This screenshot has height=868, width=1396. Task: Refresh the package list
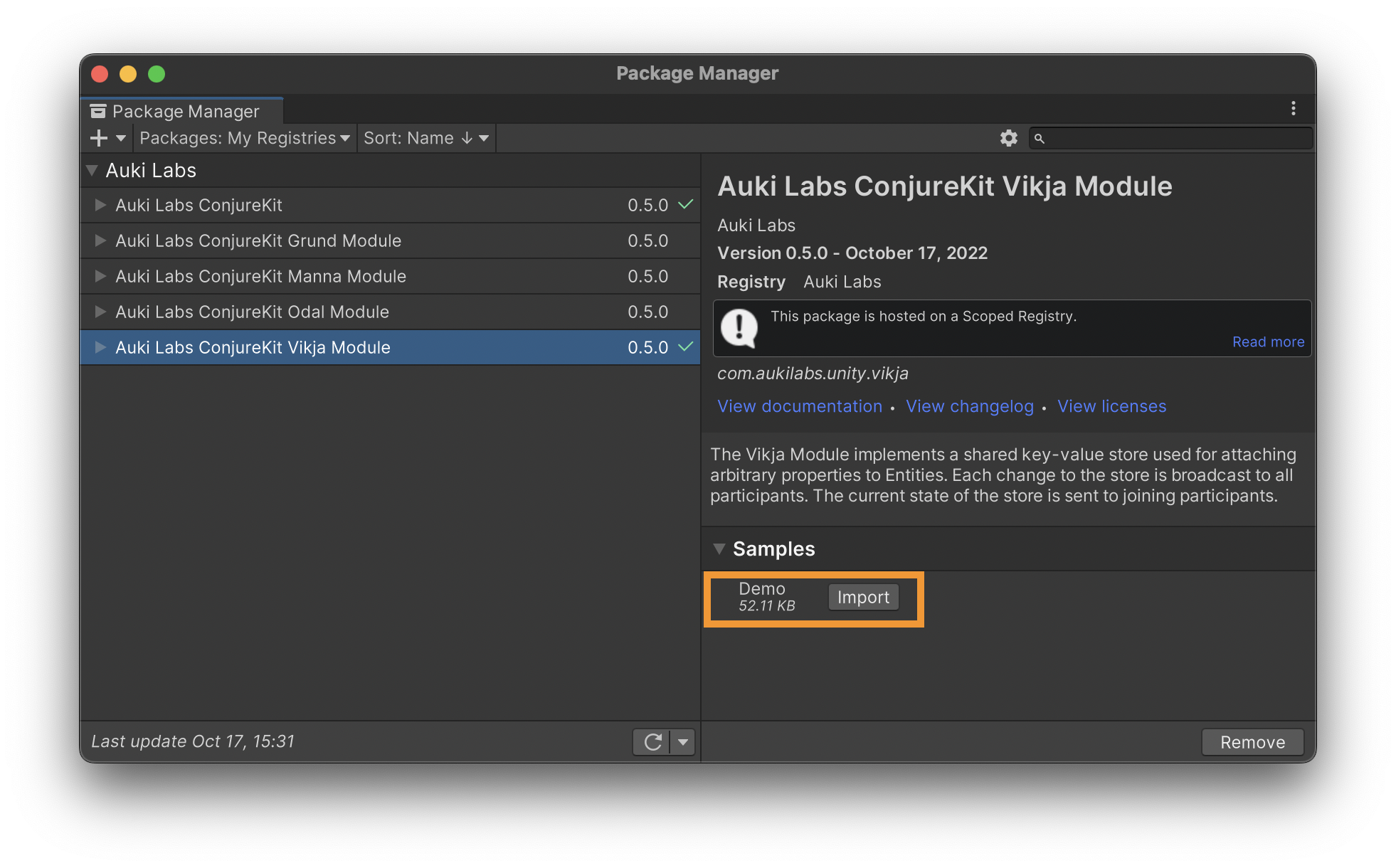652,742
